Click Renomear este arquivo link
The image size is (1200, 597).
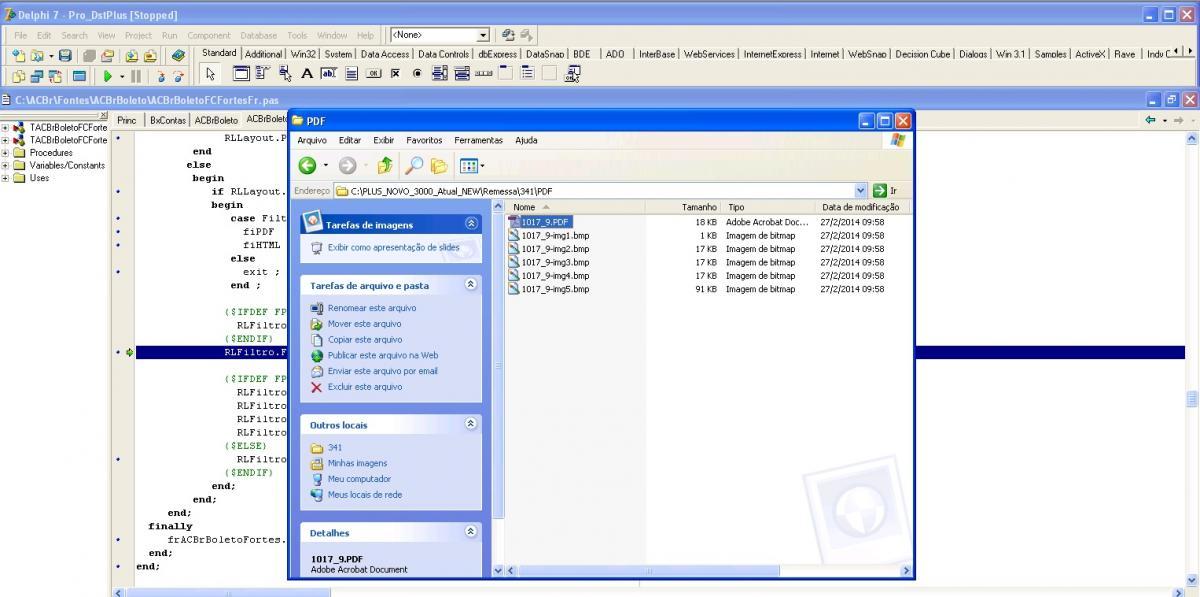[x=372, y=308]
